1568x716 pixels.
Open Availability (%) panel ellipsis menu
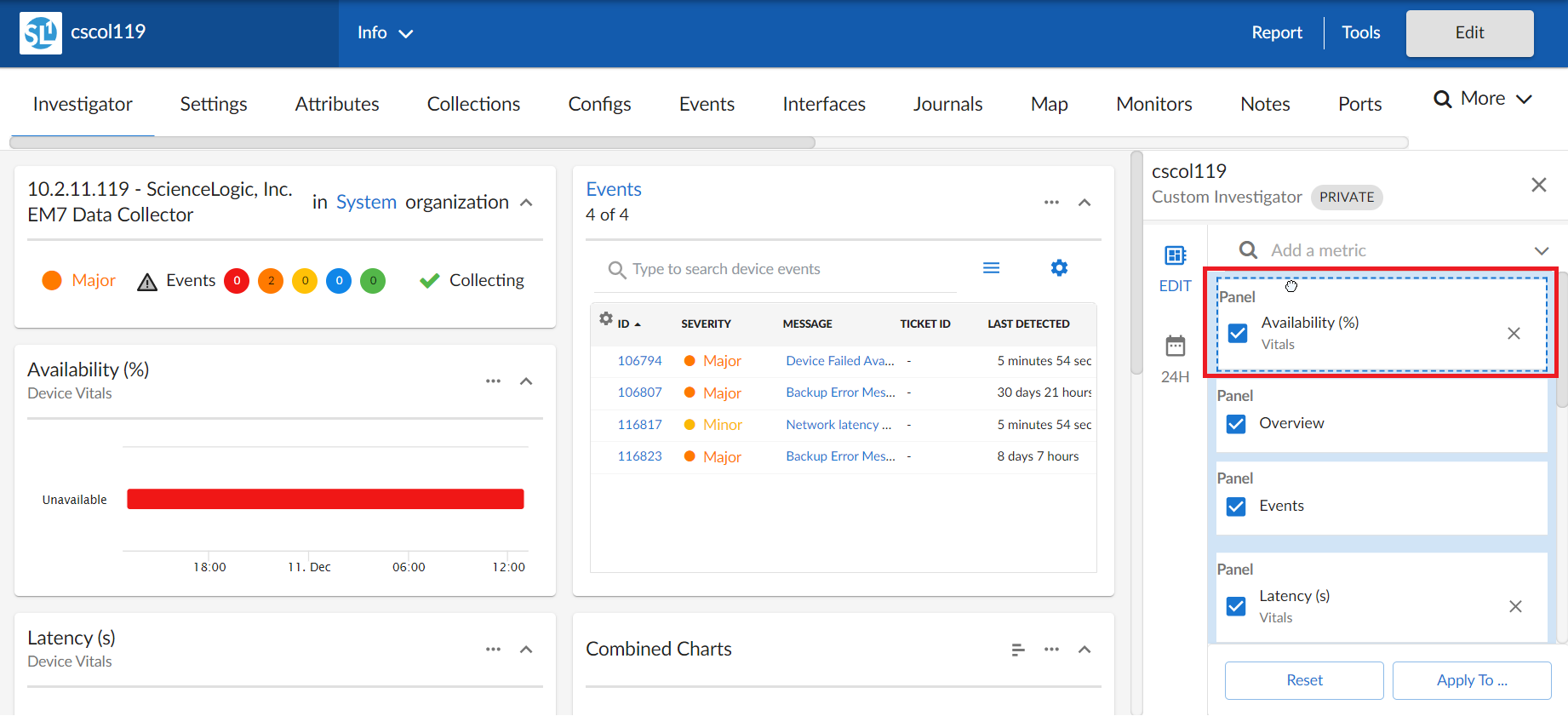[x=493, y=381]
